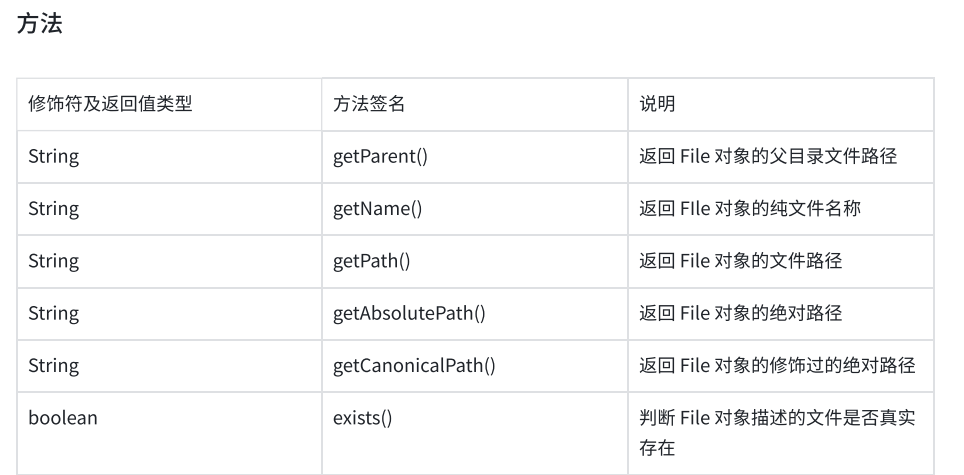Click the exists() method cell
The height and width of the screenshot is (475, 964).
(362, 418)
